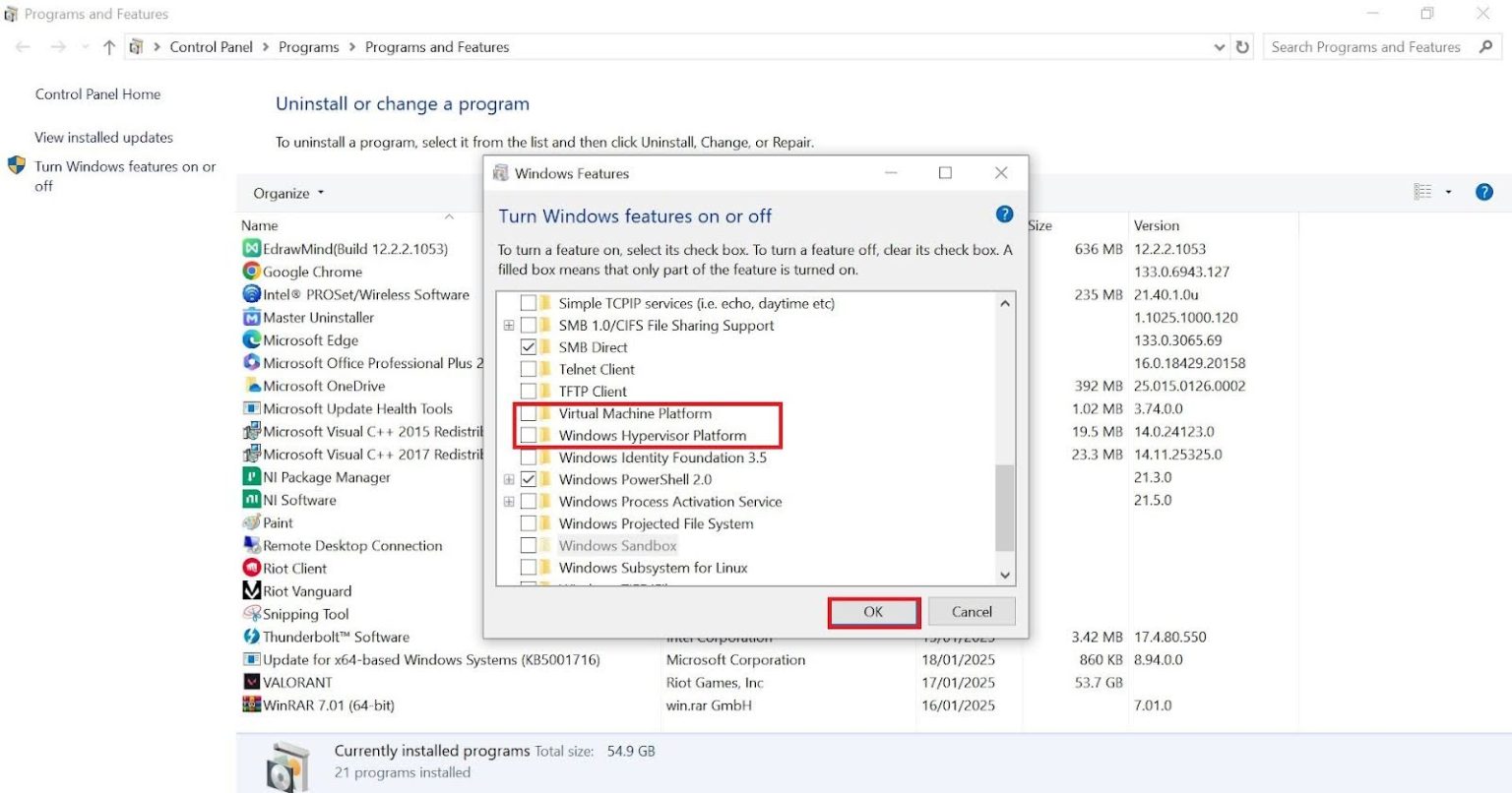
Task: Click the refresh button beside address bar
Action: (1242, 47)
